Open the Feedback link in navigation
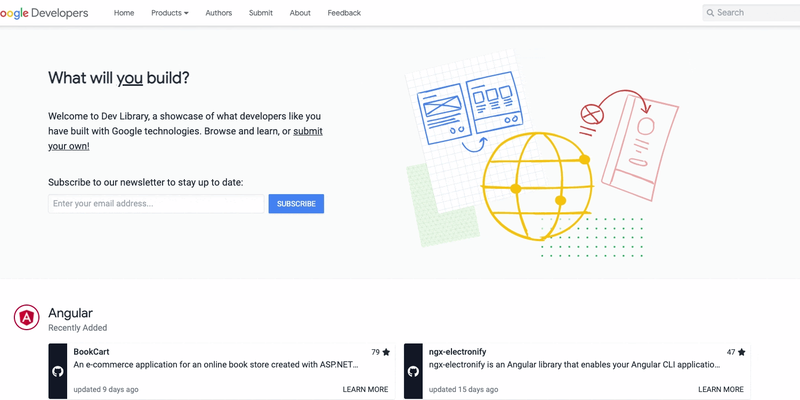 (x=344, y=13)
